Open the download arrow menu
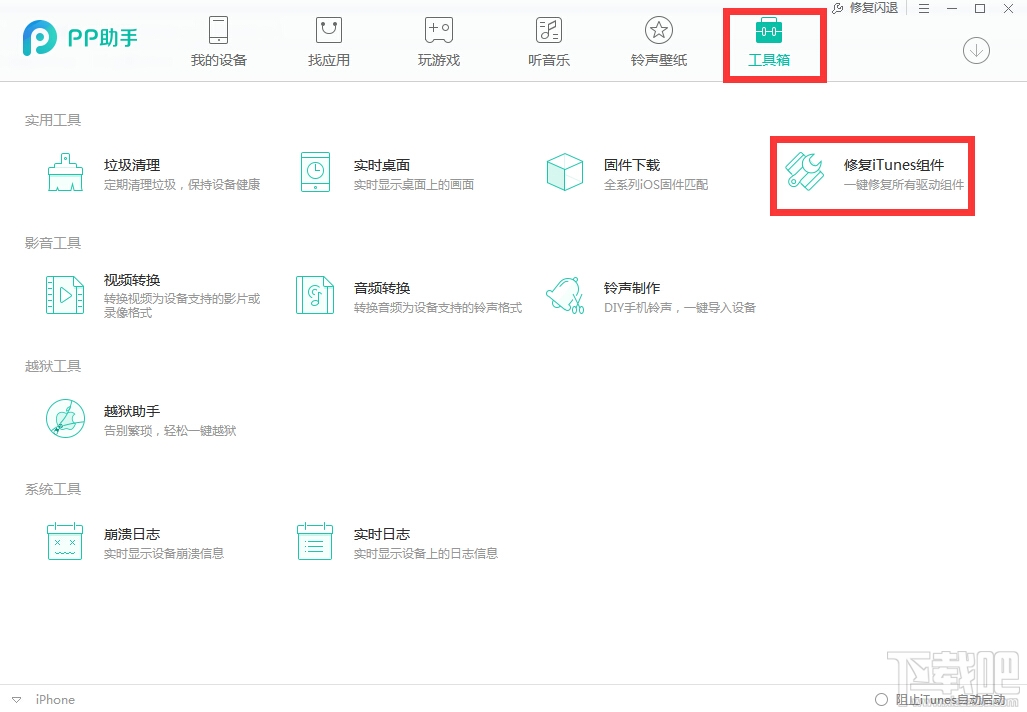Image resolution: width=1027 pixels, height=712 pixels. tap(975, 50)
